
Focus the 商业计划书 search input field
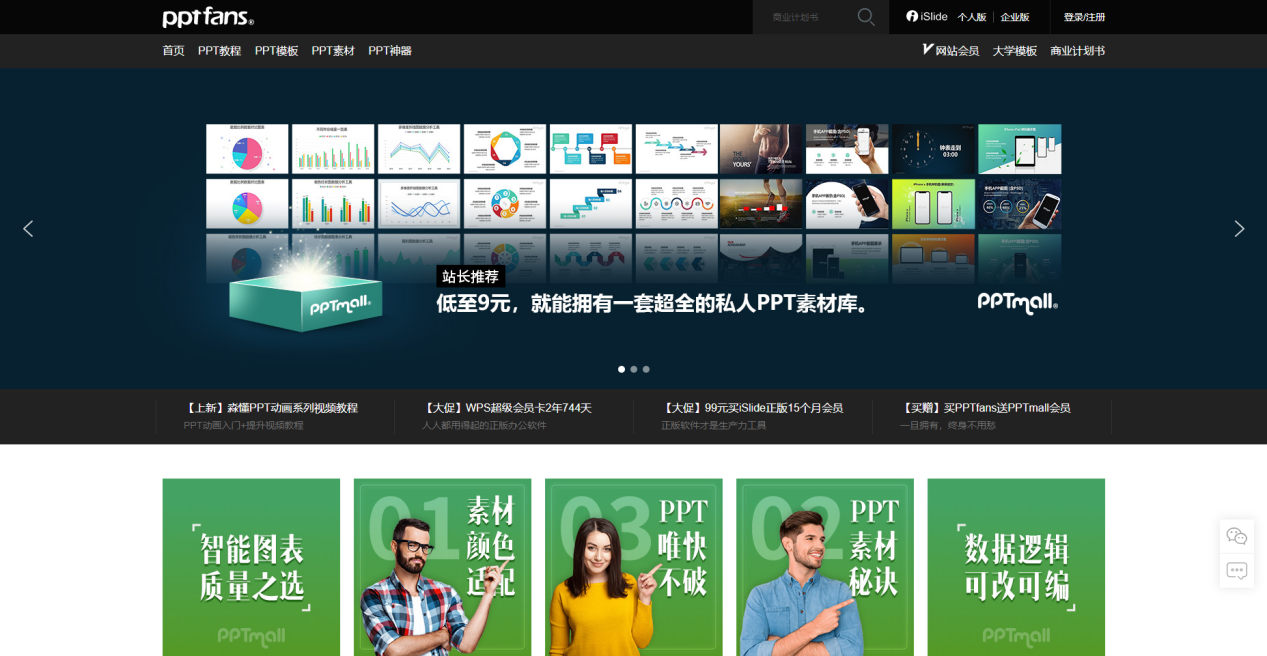pos(805,17)
